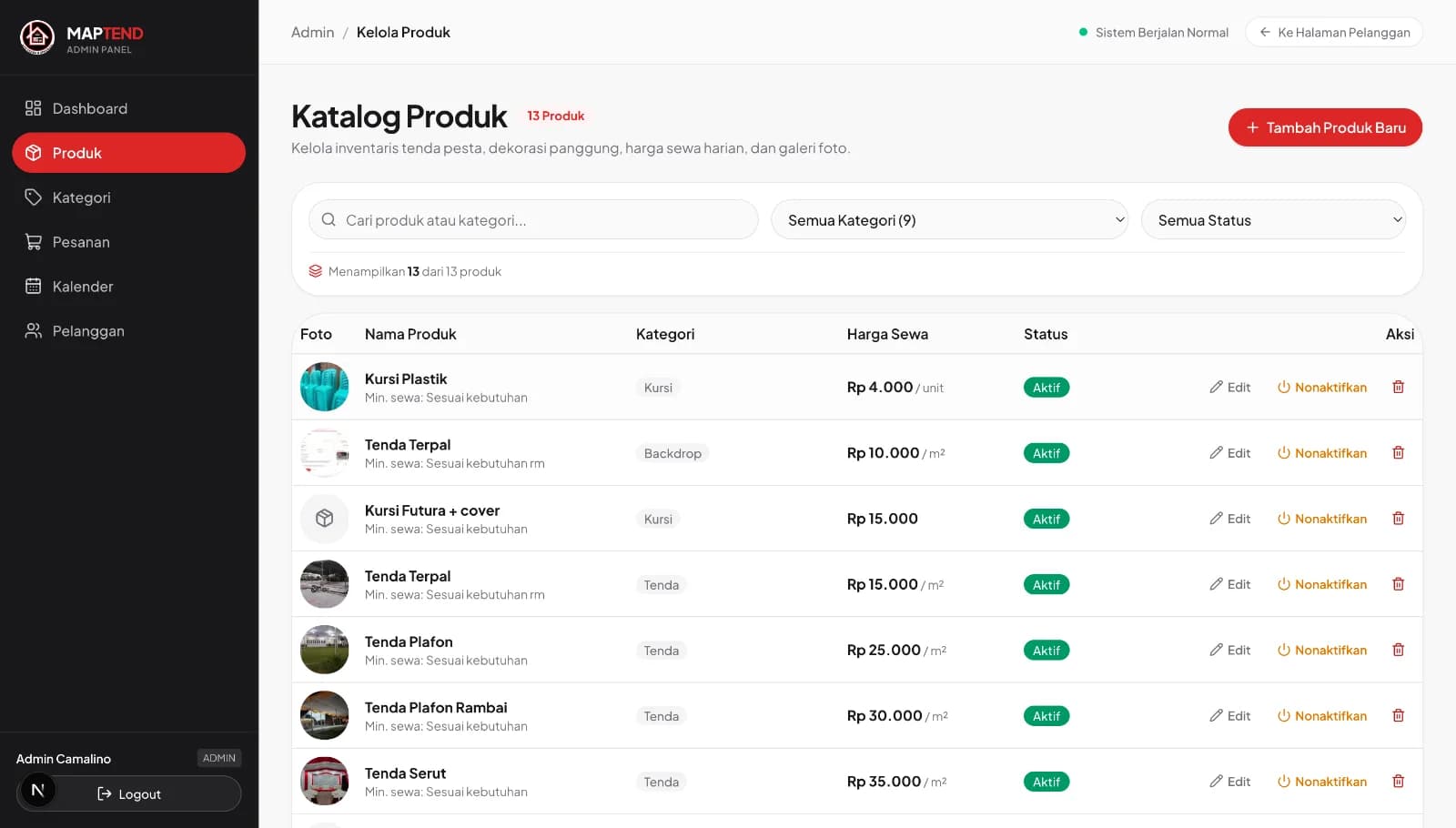
Task: Click the price Rp 30.000 / m²
Action: click(897, 716)
